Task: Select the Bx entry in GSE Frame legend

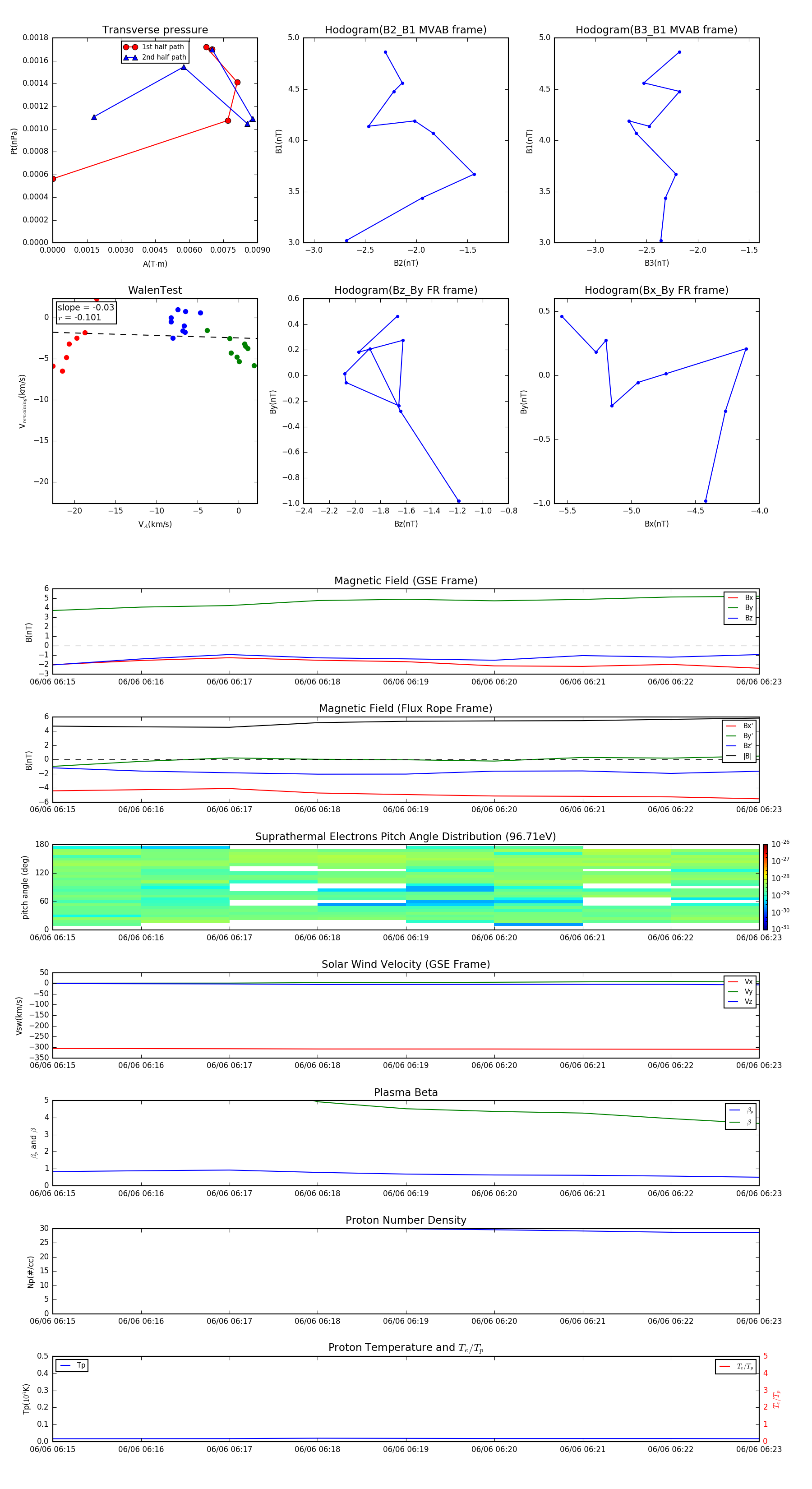Action: [740, 598]
